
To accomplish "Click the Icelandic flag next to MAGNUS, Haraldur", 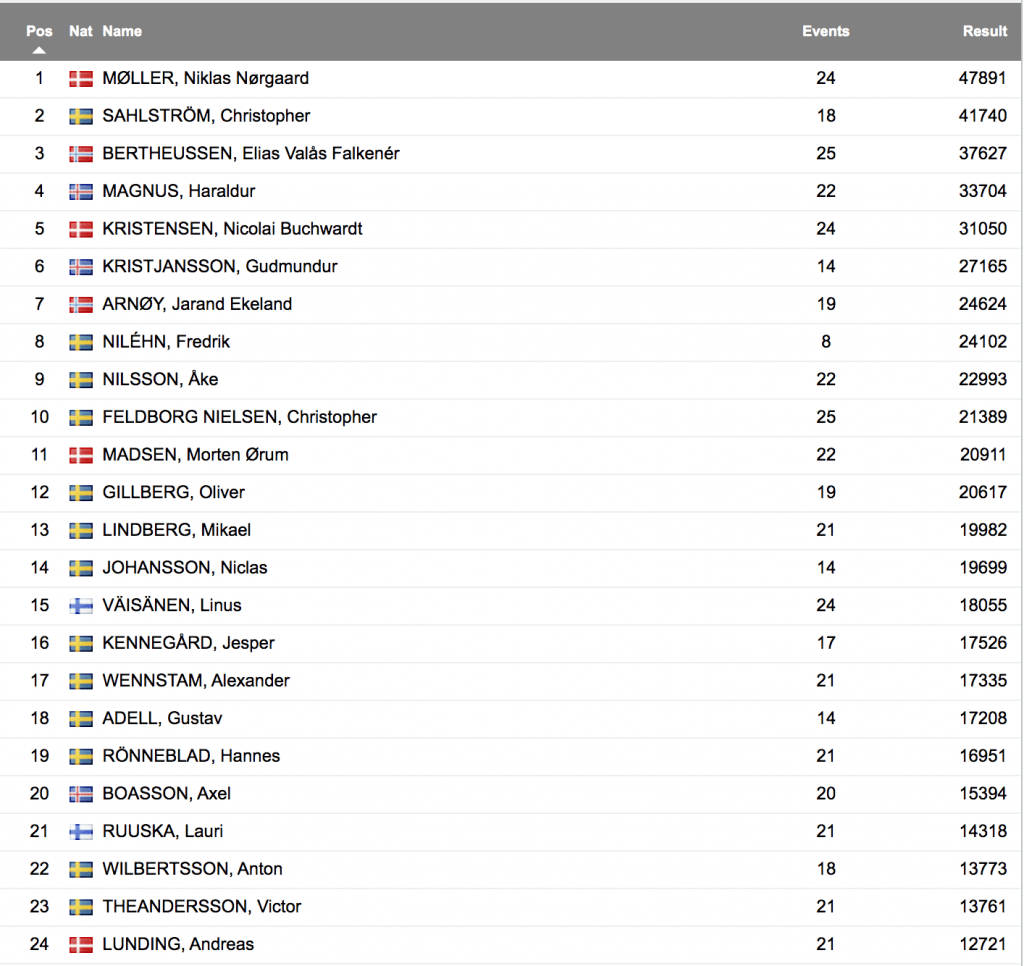I will click(81, 192).
